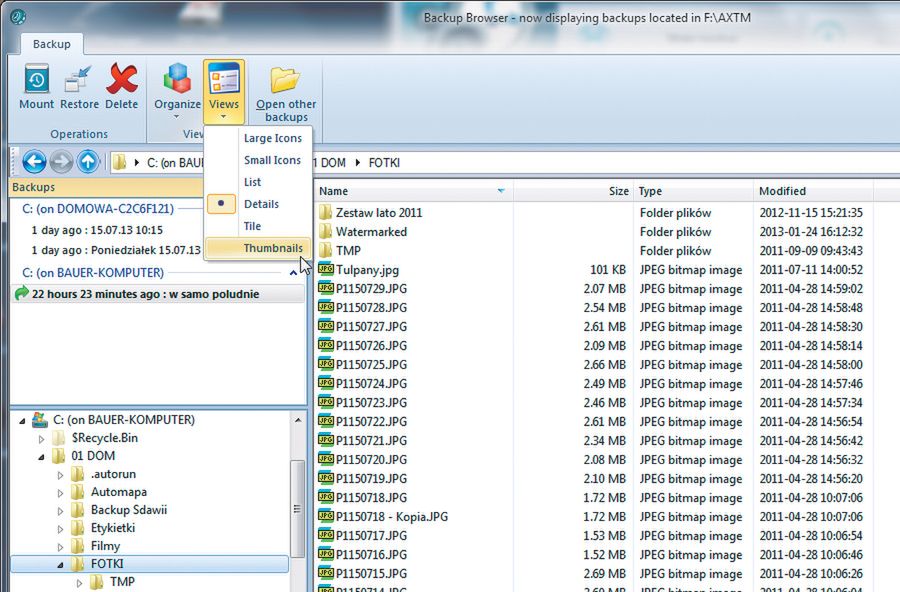Click the forward navigation arrow
This screenshot has height=592, width=900.
61,162
